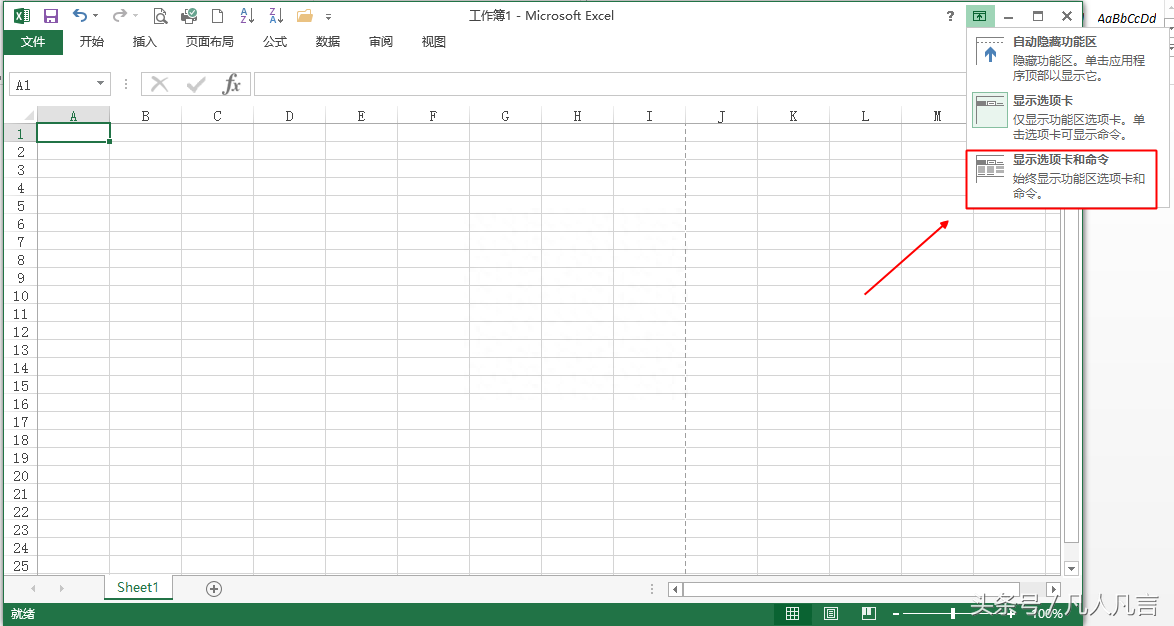
Task: Select the Save icon on Quick Access Toolbar
Action: 50,15
